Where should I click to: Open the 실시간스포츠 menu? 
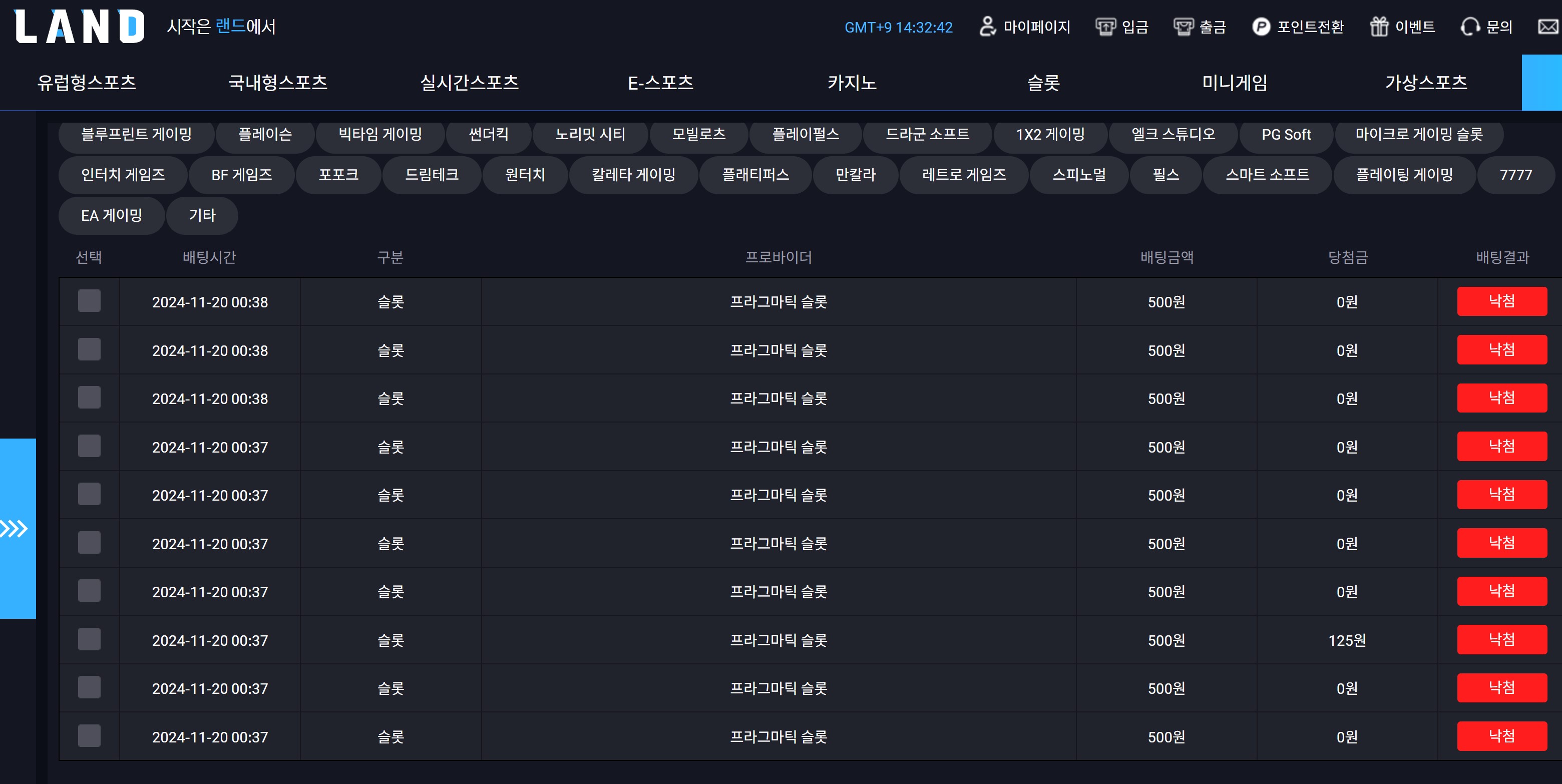(x=469, y=83)
